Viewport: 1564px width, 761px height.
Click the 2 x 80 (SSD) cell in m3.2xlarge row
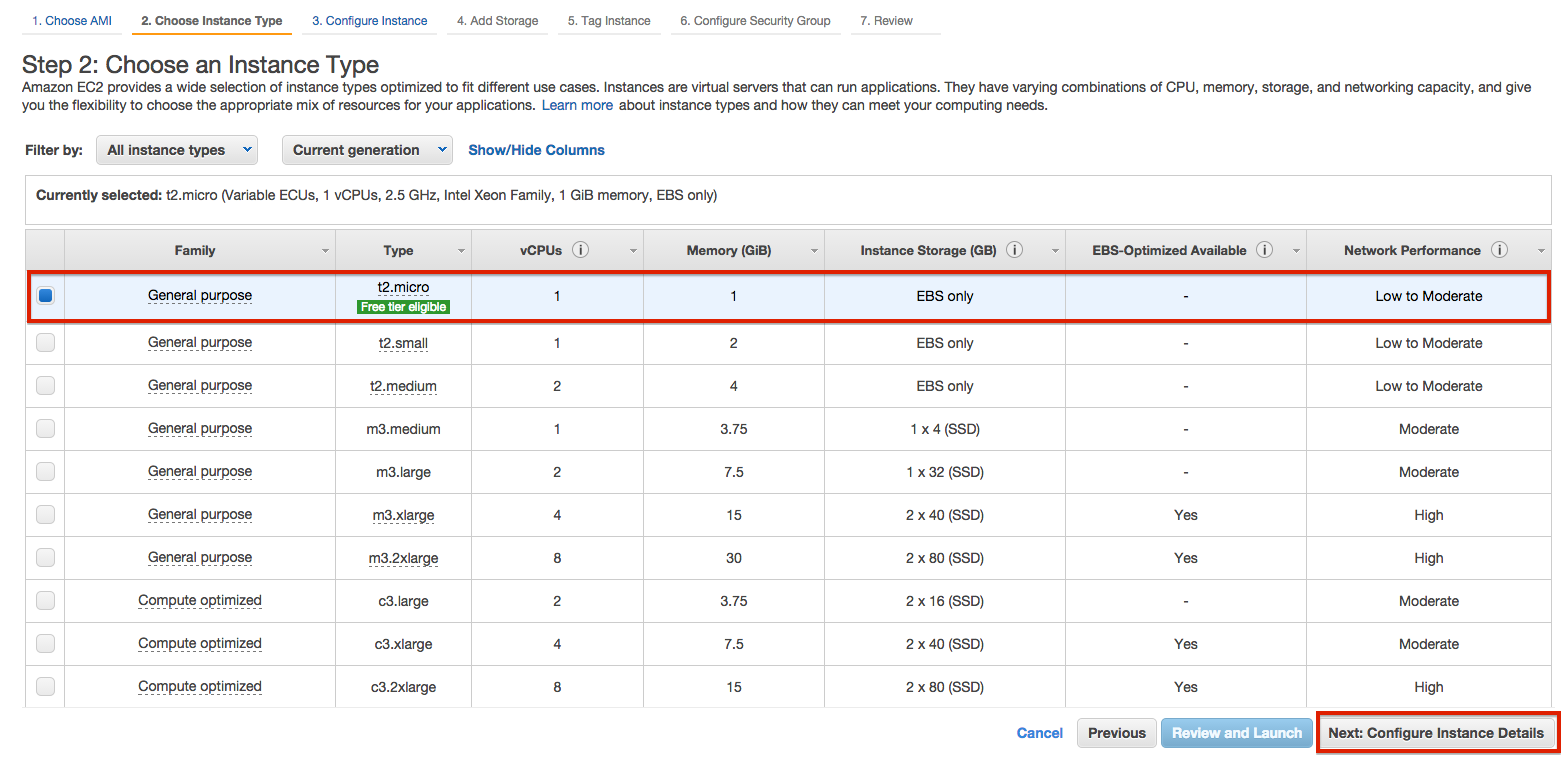(945, 558)
